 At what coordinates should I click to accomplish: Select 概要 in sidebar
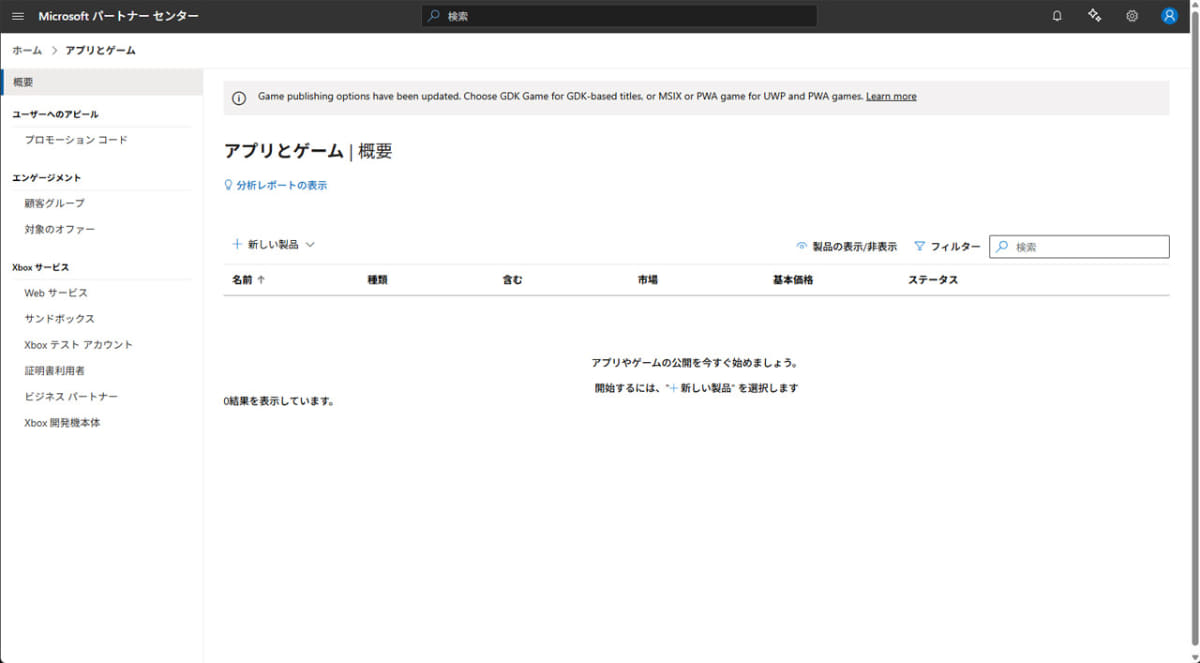[102, 81]
